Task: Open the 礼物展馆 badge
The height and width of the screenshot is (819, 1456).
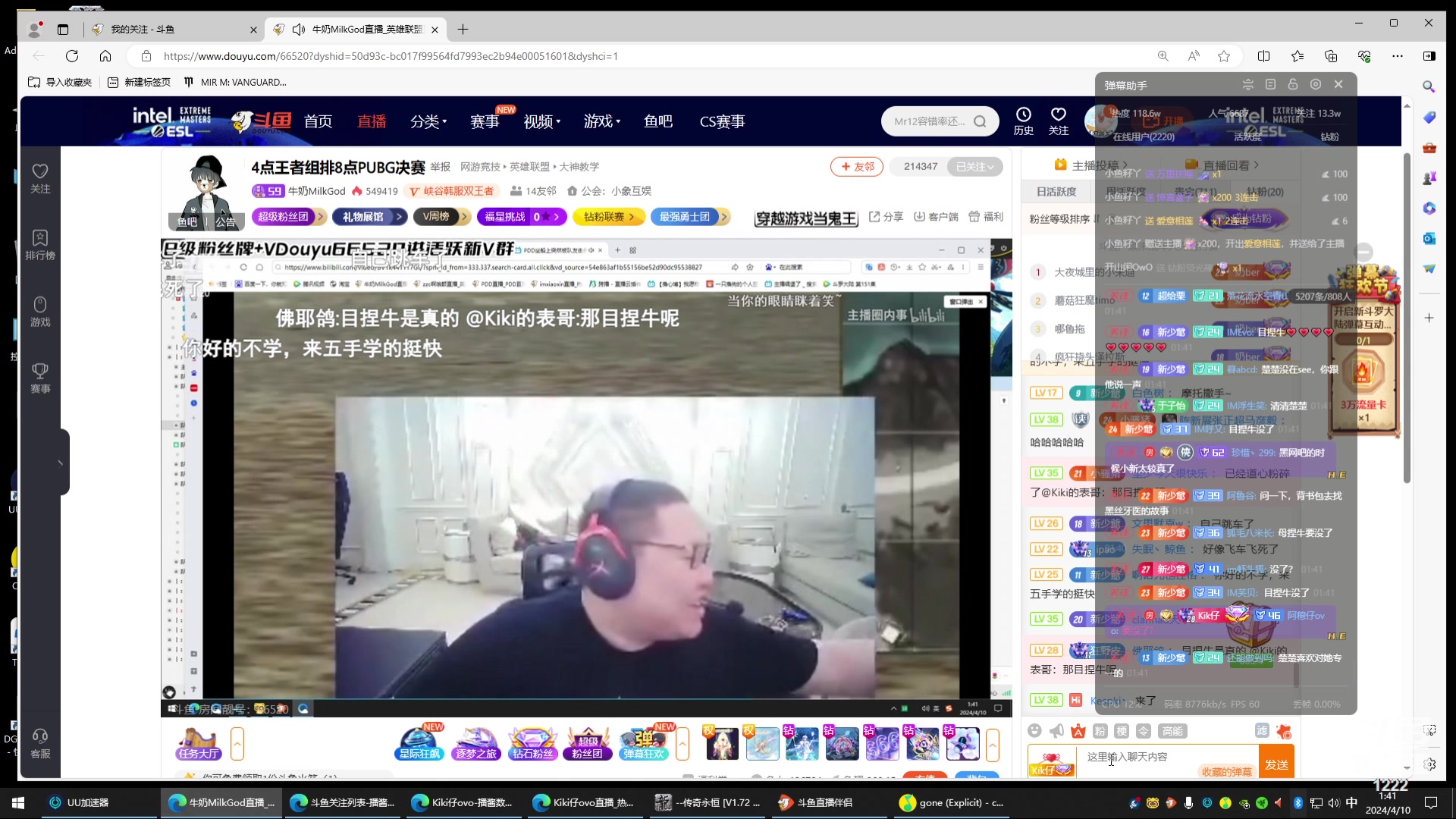Action: click(x=369, y=217)
